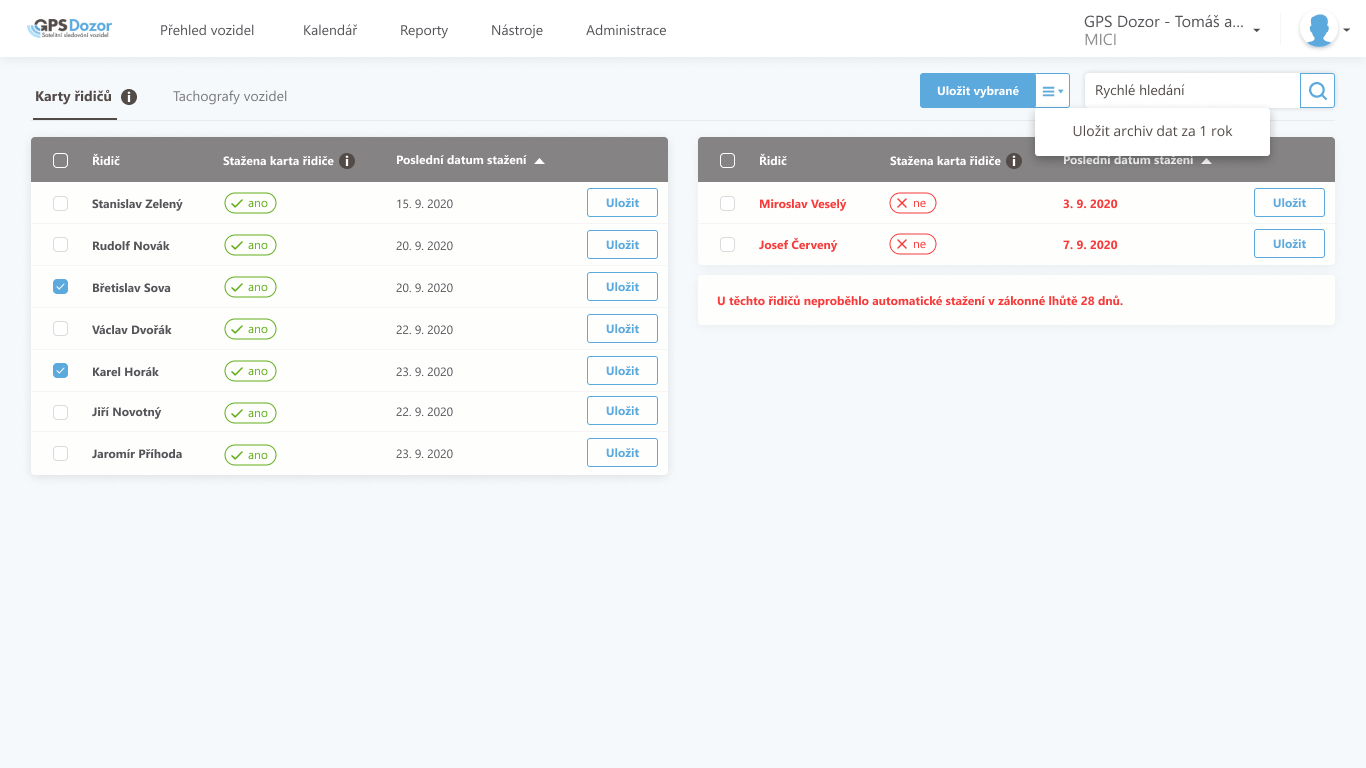Screen dimensions: 1366x768
Task: Click Uložit for Josef Červený
Action: click(1289, 244)
